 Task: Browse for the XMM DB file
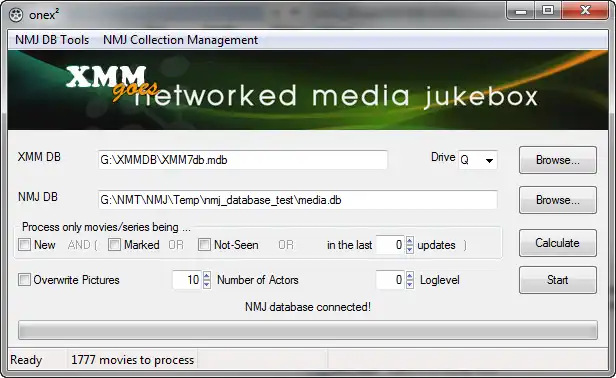(557, 160)
